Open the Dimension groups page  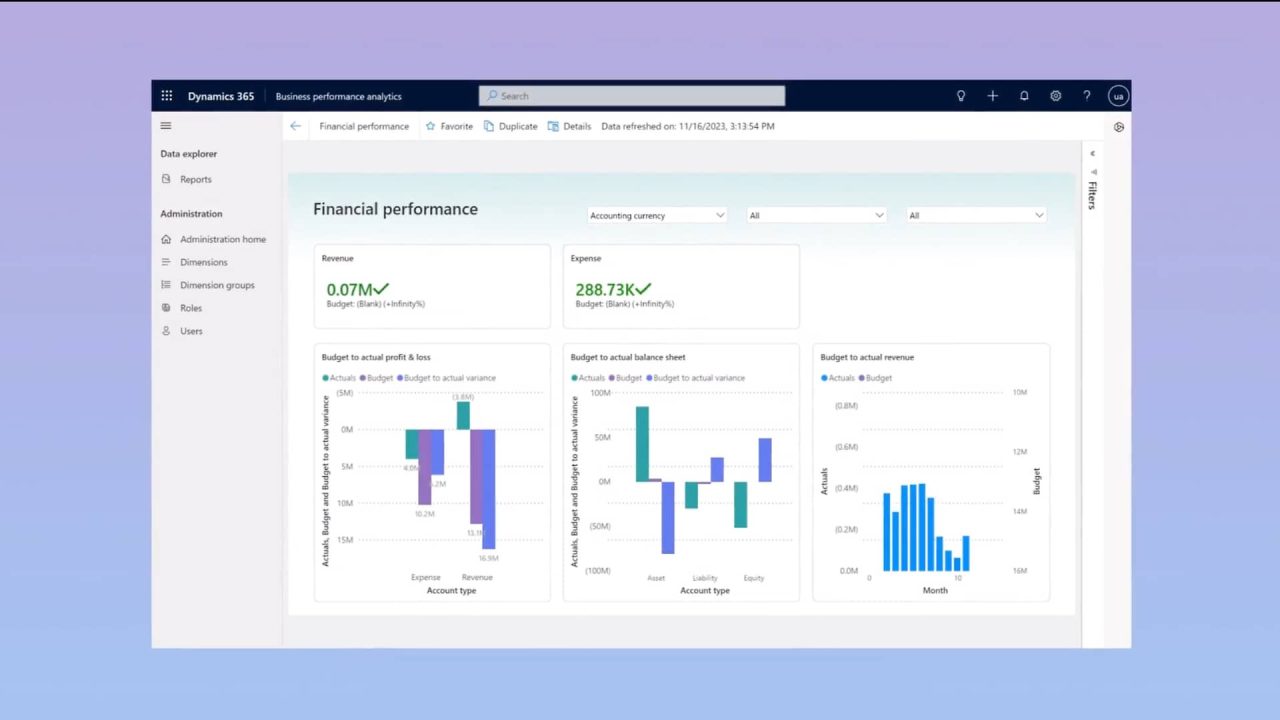[217, 285]
